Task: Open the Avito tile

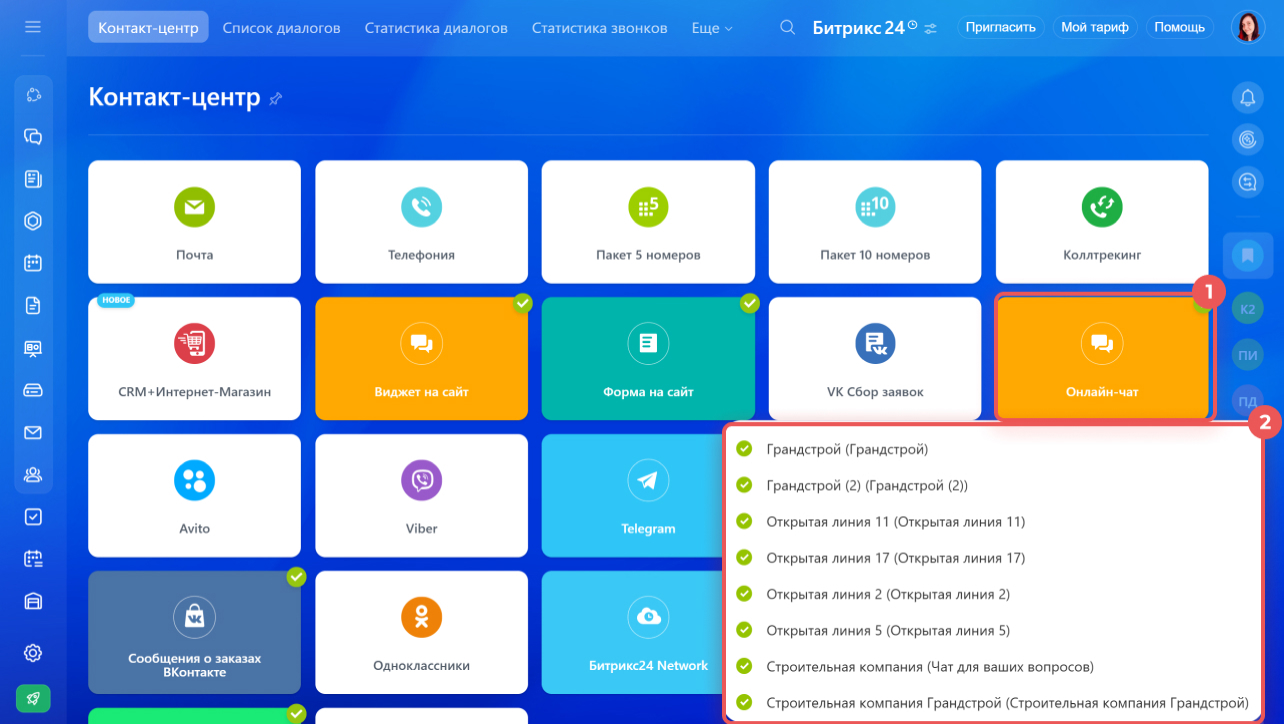Action: 194,496
